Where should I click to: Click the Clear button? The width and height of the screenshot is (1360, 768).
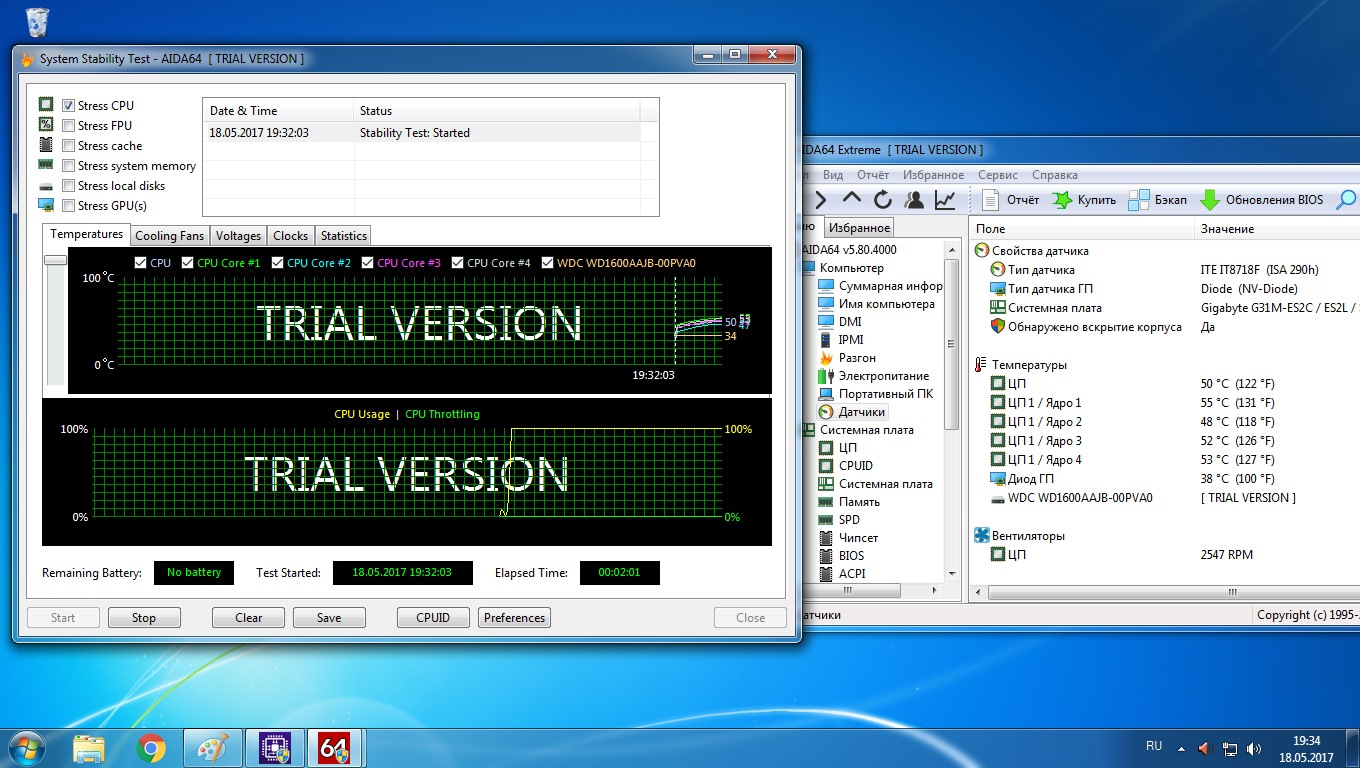(x=248, y=618)
